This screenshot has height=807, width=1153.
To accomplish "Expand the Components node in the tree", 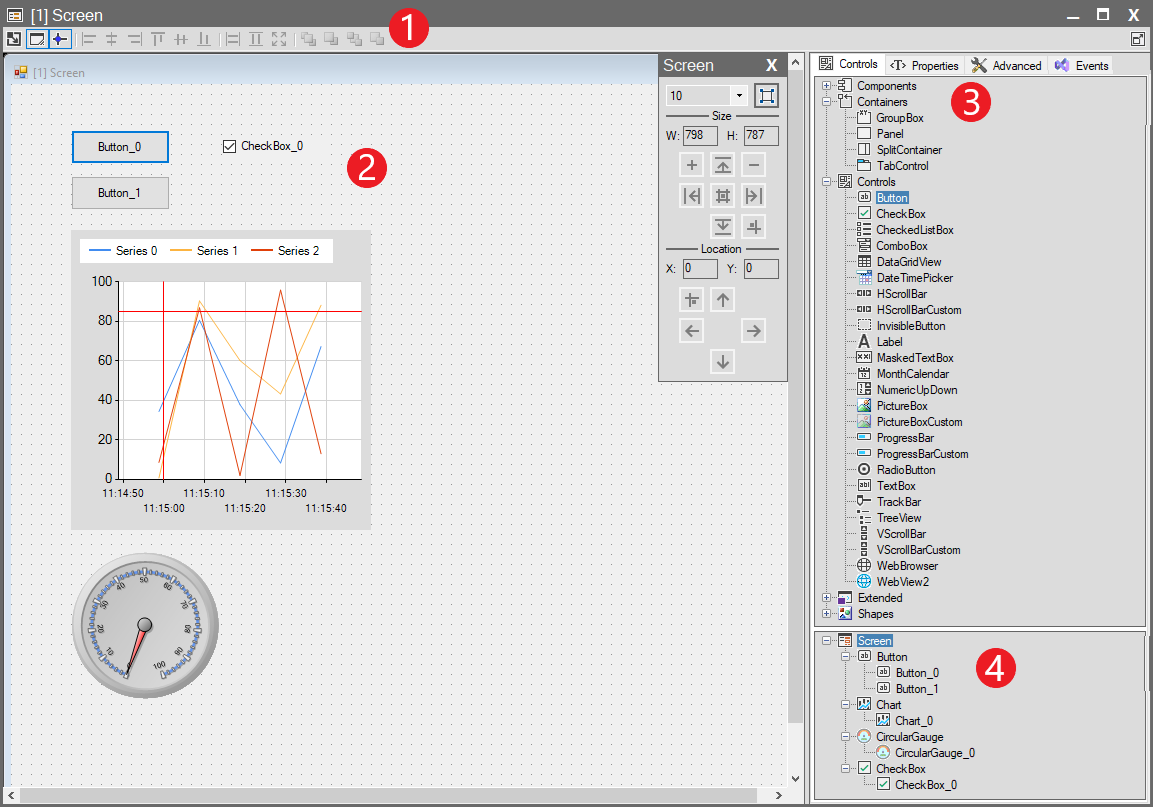I will [x=827, y=86].
